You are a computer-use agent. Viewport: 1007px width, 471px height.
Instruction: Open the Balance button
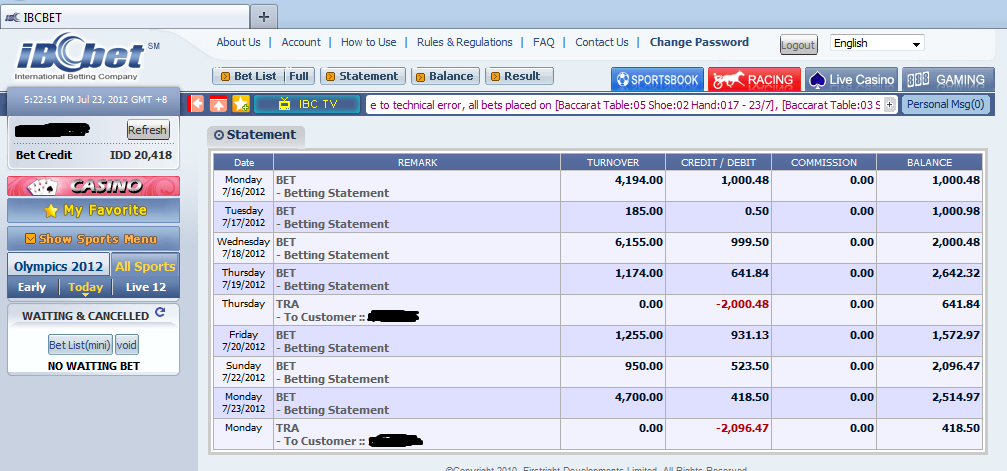[x=445, y=76]
